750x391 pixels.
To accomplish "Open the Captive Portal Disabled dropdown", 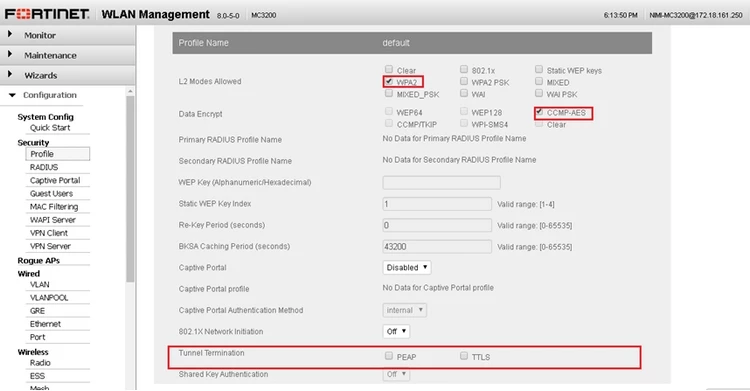I will pos(407,268).
